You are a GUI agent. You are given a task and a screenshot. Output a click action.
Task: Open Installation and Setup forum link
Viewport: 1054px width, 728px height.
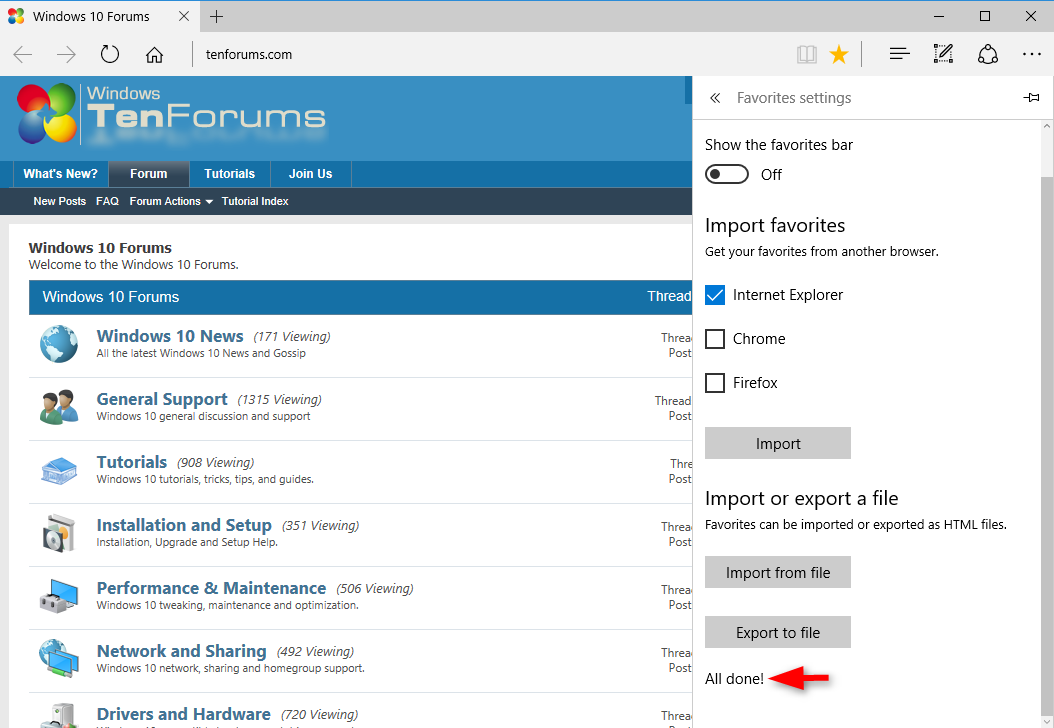(184, 525)
